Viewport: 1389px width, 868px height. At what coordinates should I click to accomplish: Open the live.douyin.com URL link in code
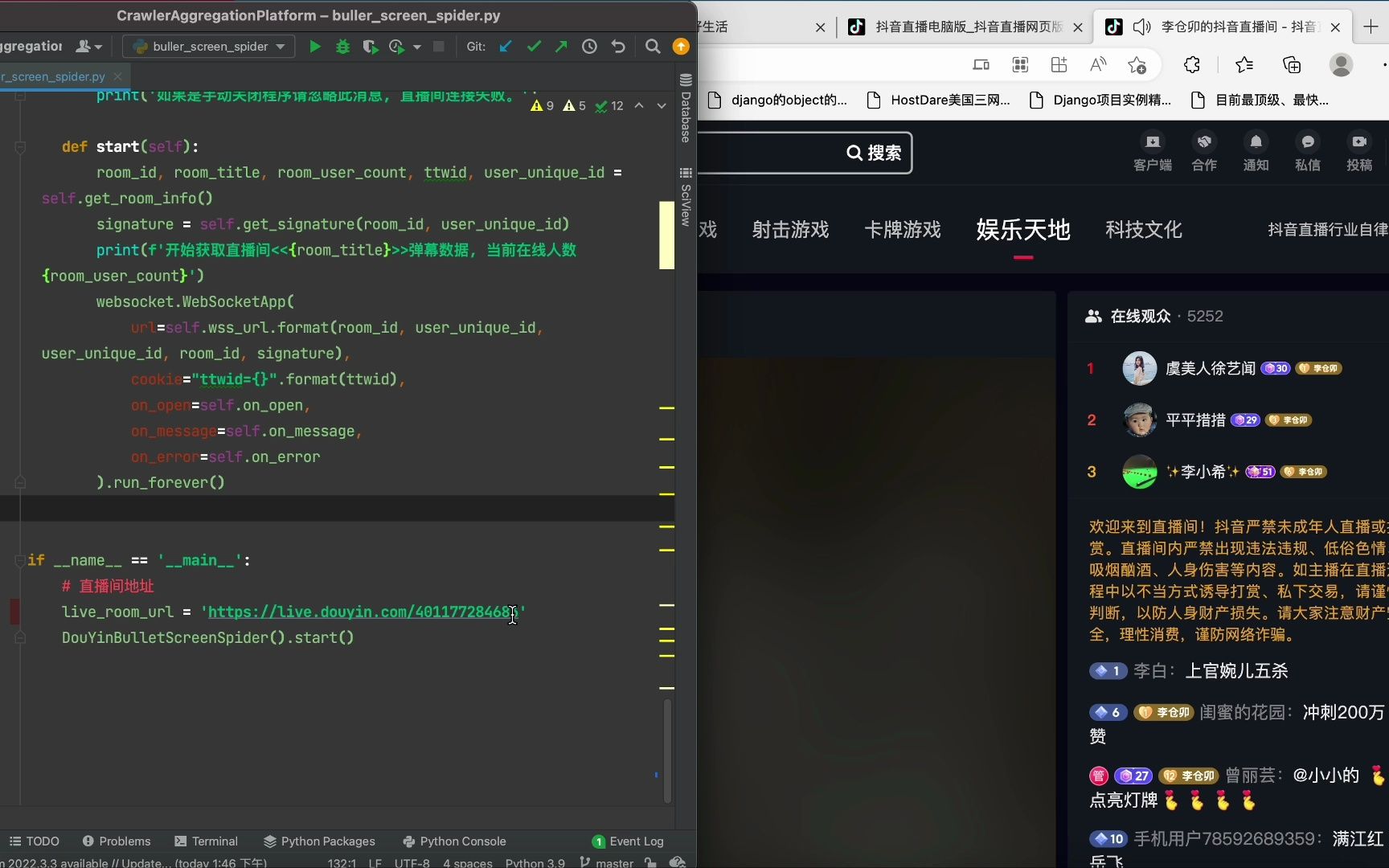tap(363, 612)
